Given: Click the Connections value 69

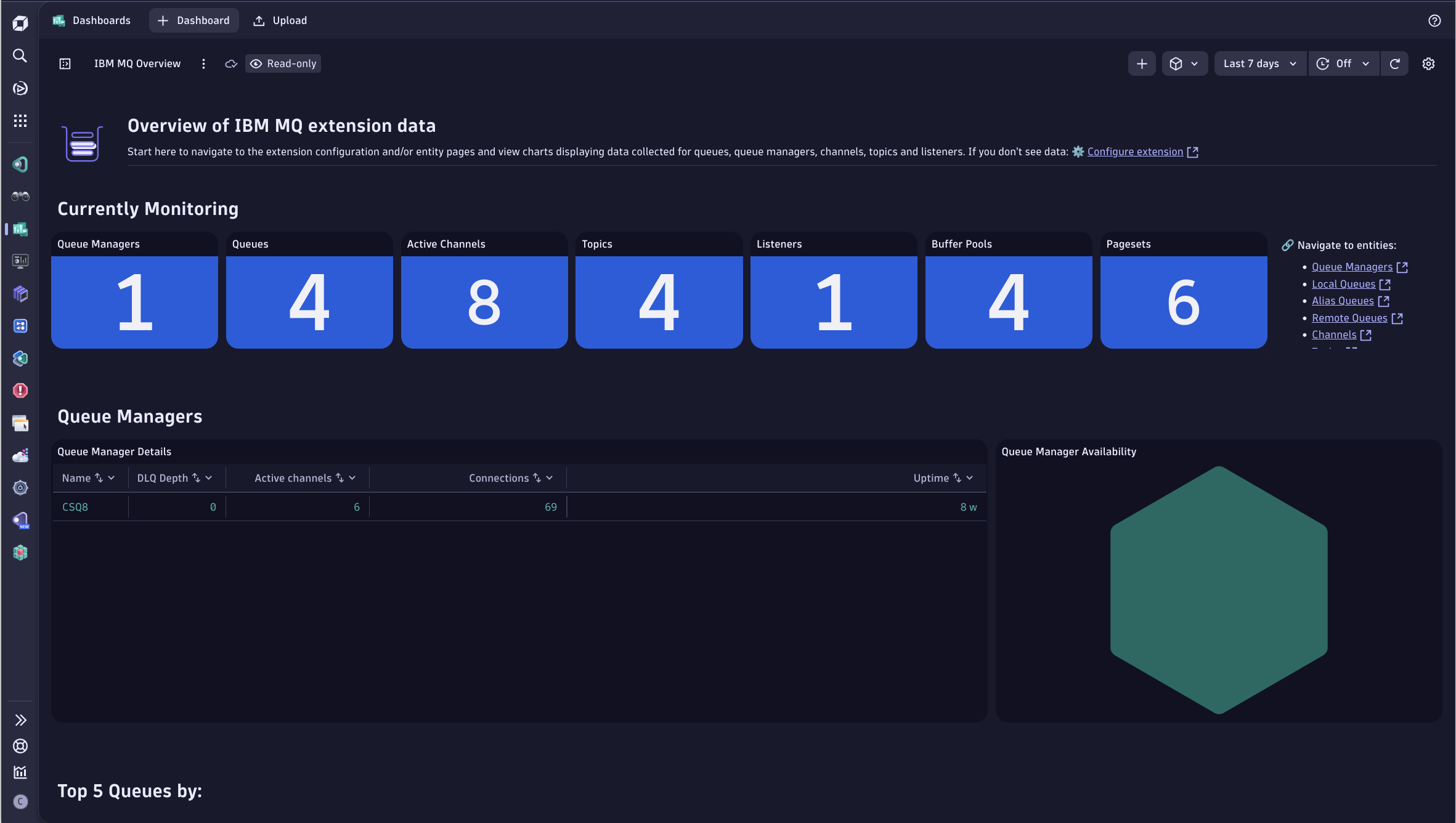Looking at the screenshot, I should pyautogui.click(x=550, y=508).
